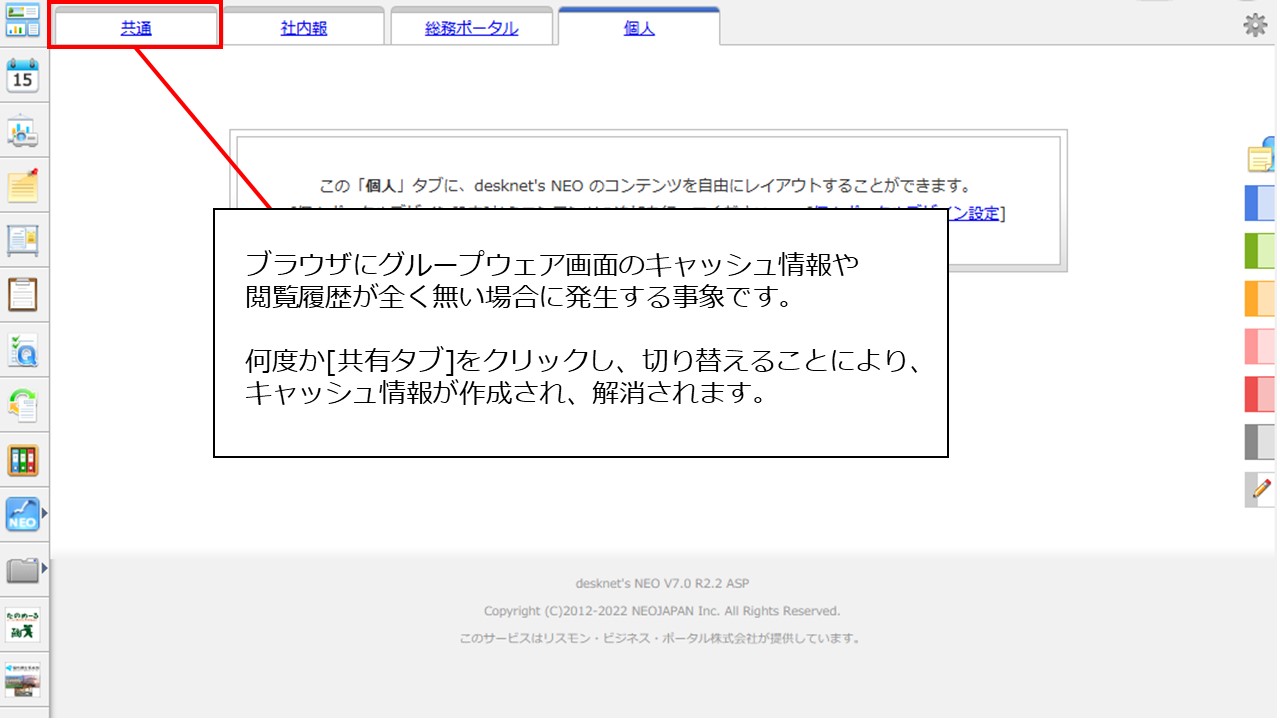Viewport: 1280px width, 720px height.
Task: Select the 個人 tab
Action: [639, 29]
